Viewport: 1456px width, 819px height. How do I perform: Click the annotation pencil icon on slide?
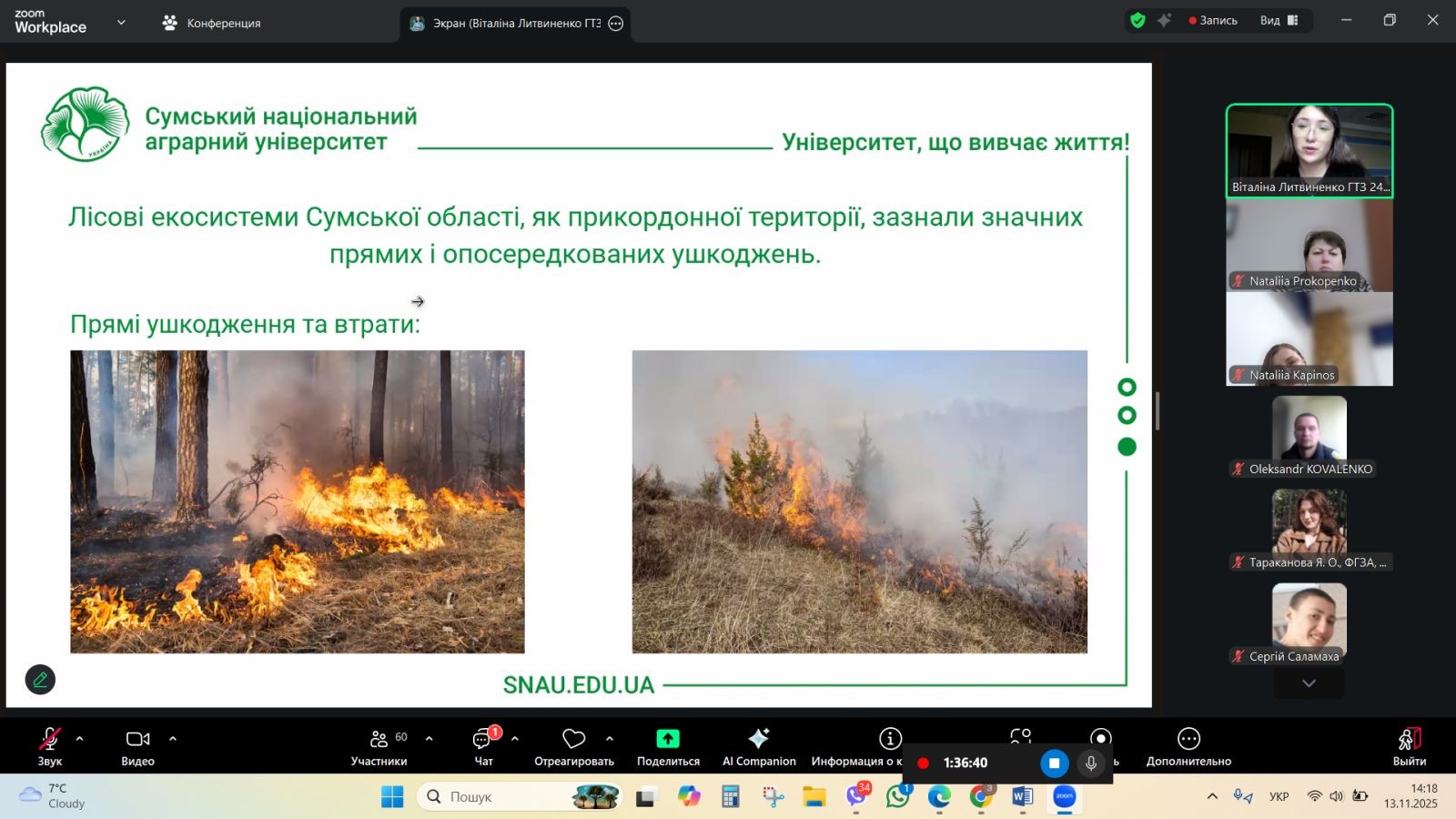pyautogui.click(x=40, y=680)
